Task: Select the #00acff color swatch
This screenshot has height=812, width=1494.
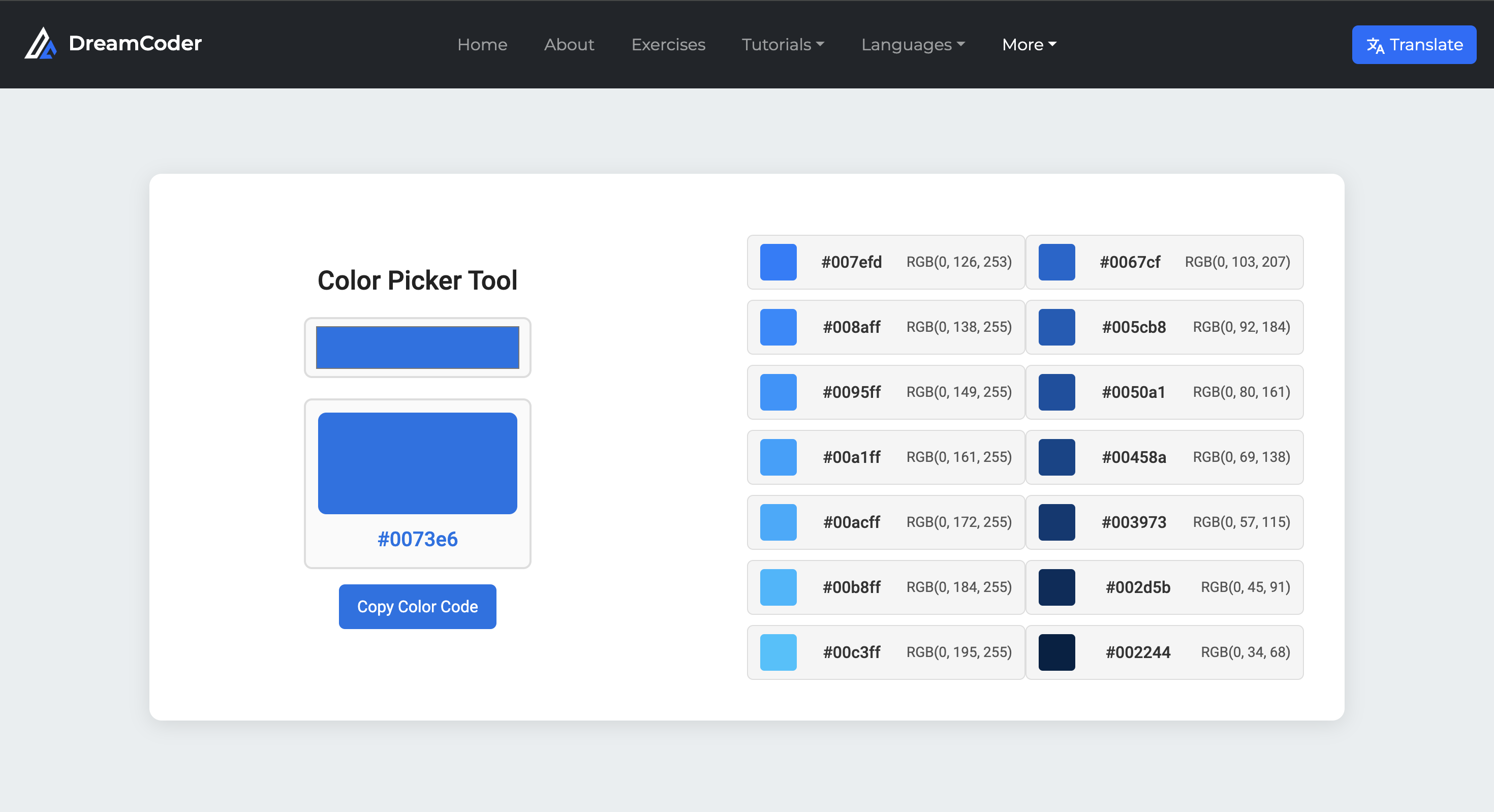Action: (x=779, y=522)
